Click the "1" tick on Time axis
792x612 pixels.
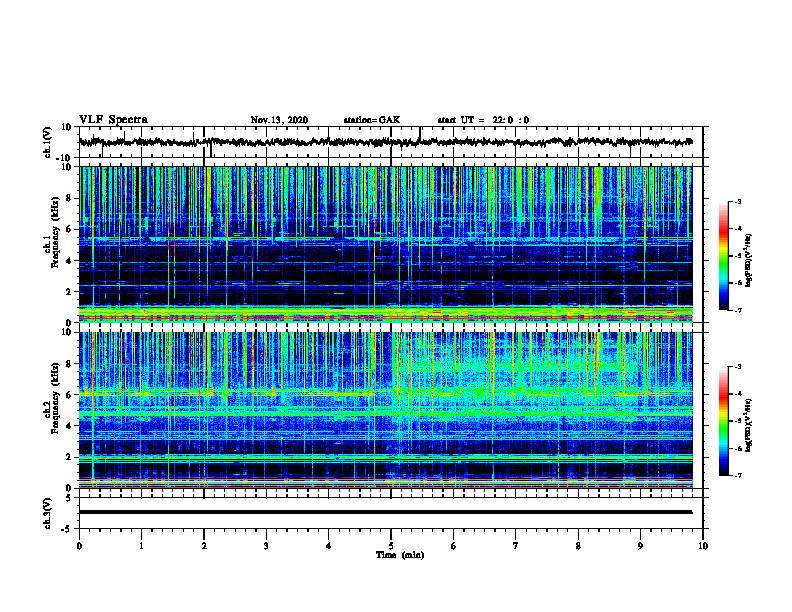[141, 546]
